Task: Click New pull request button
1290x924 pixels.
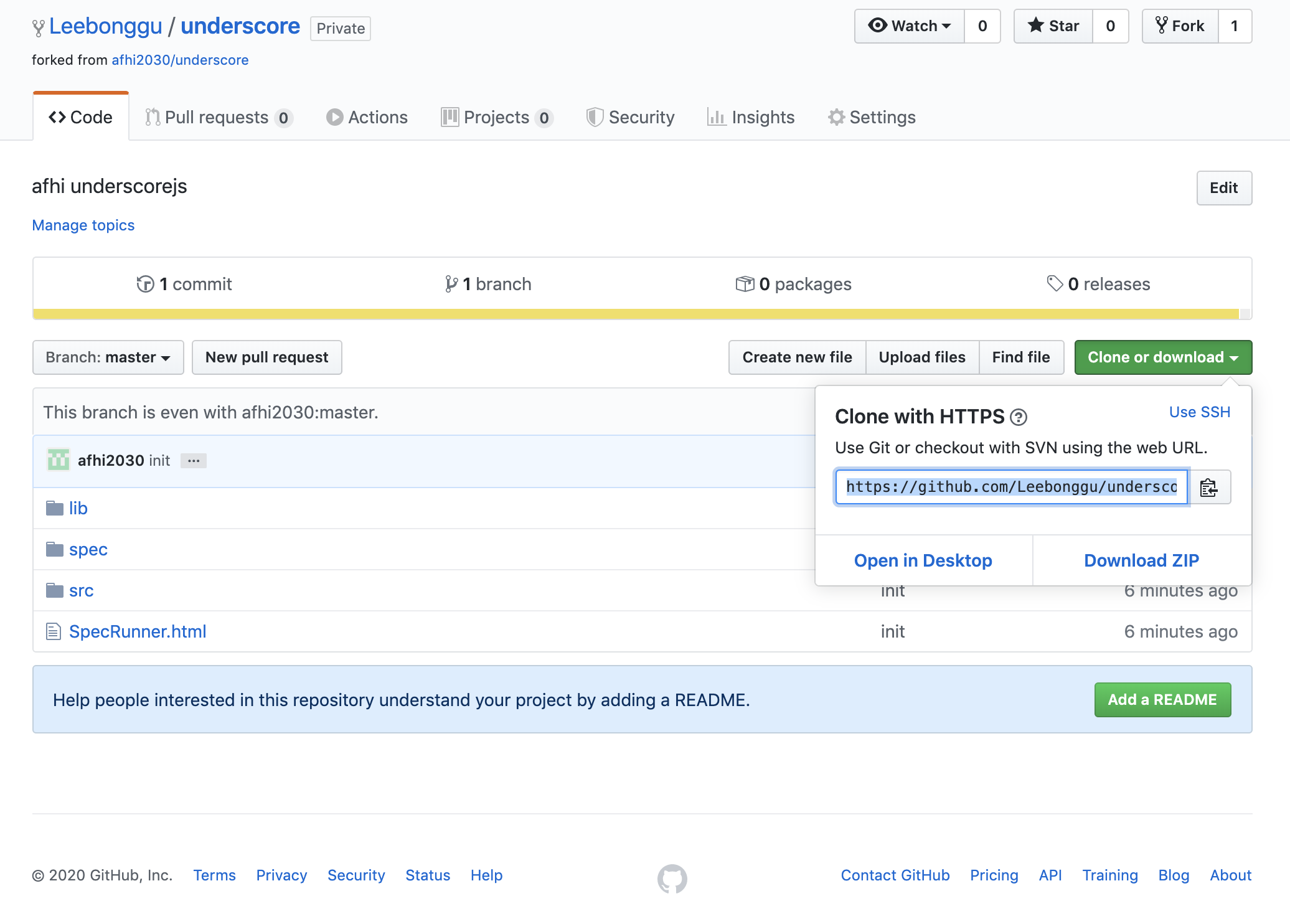Action: 267,357
